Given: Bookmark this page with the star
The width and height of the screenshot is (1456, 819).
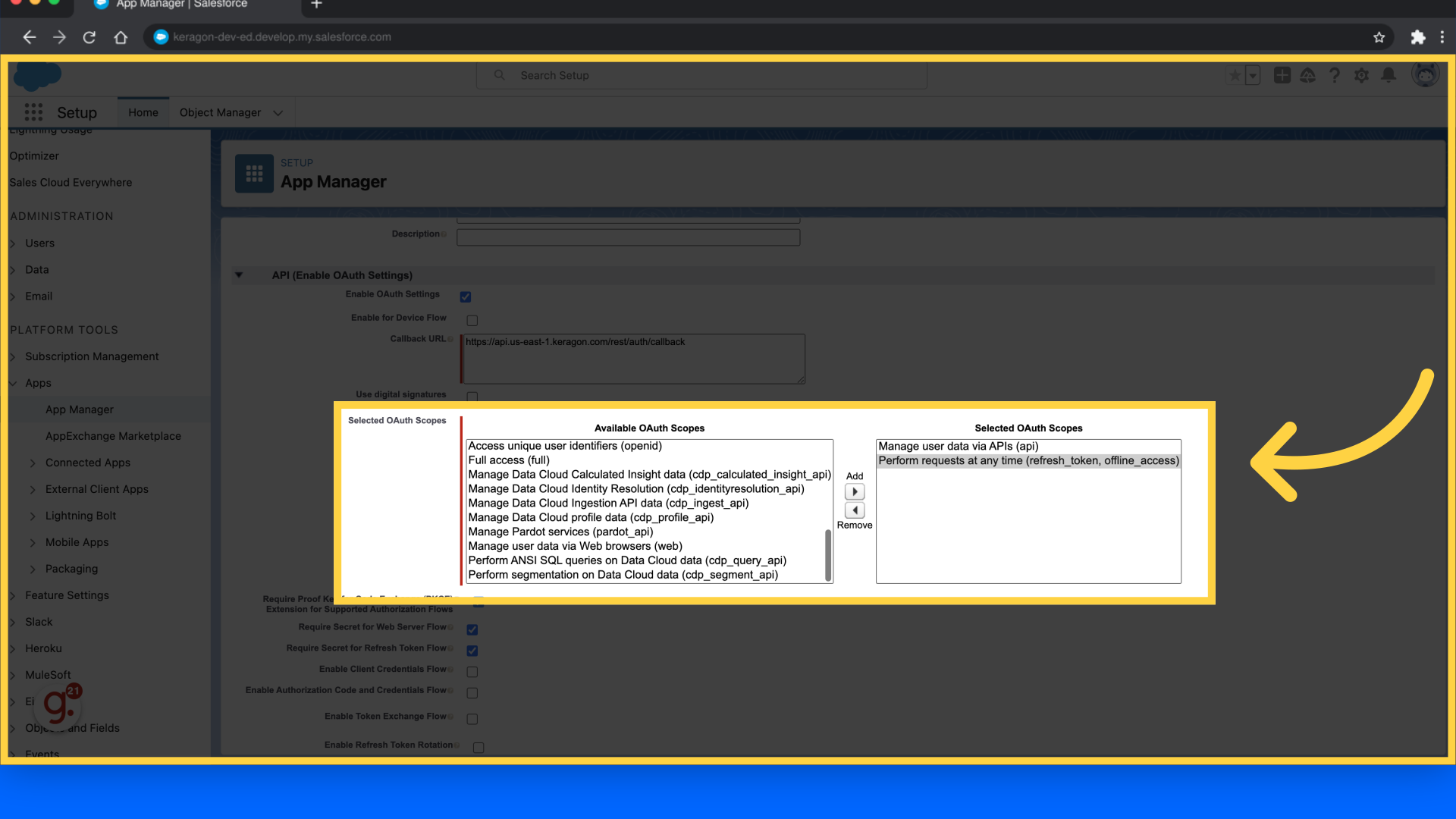Looking at the screenshot, I should 1379,36.
